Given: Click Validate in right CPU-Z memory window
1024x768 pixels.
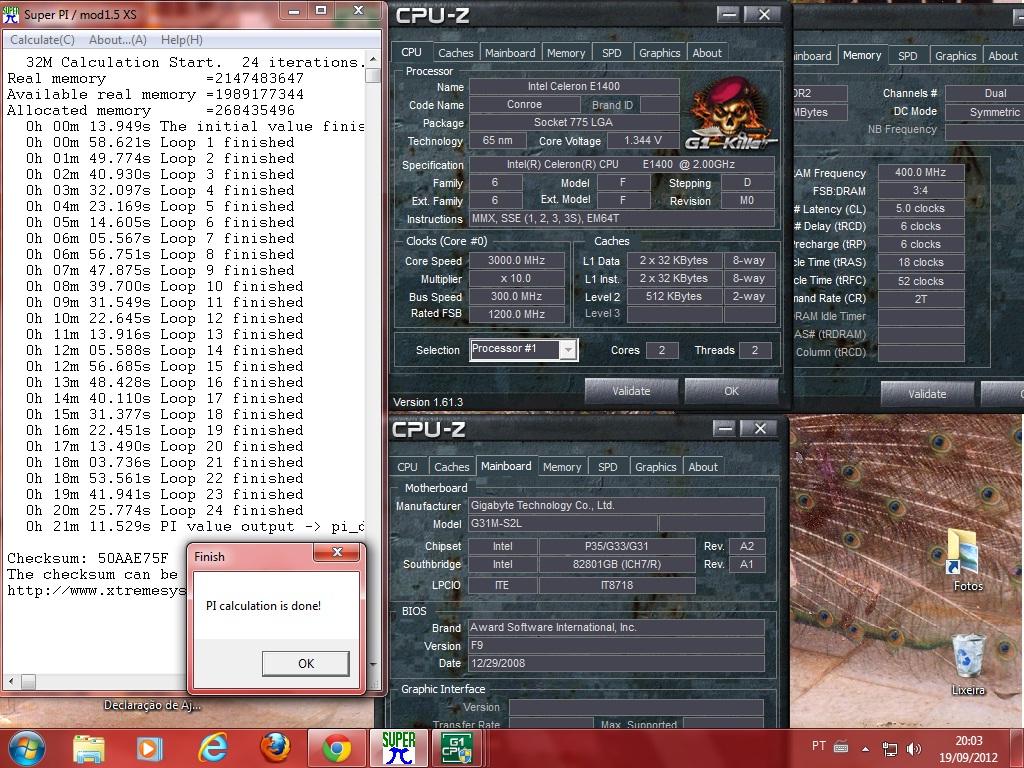Looking at the screenshot, I should (927, 394).
